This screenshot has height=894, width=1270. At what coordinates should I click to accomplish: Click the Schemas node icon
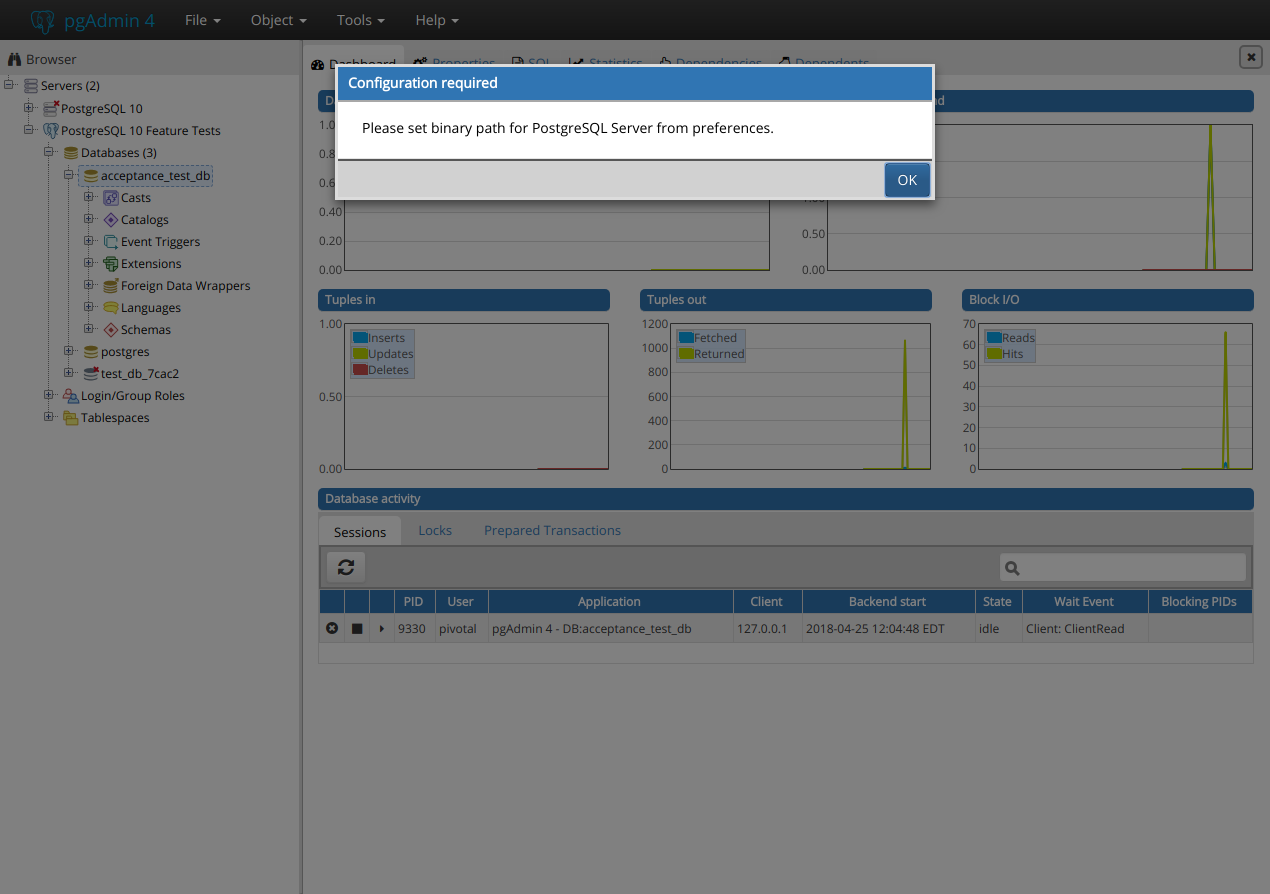(111, 330)
